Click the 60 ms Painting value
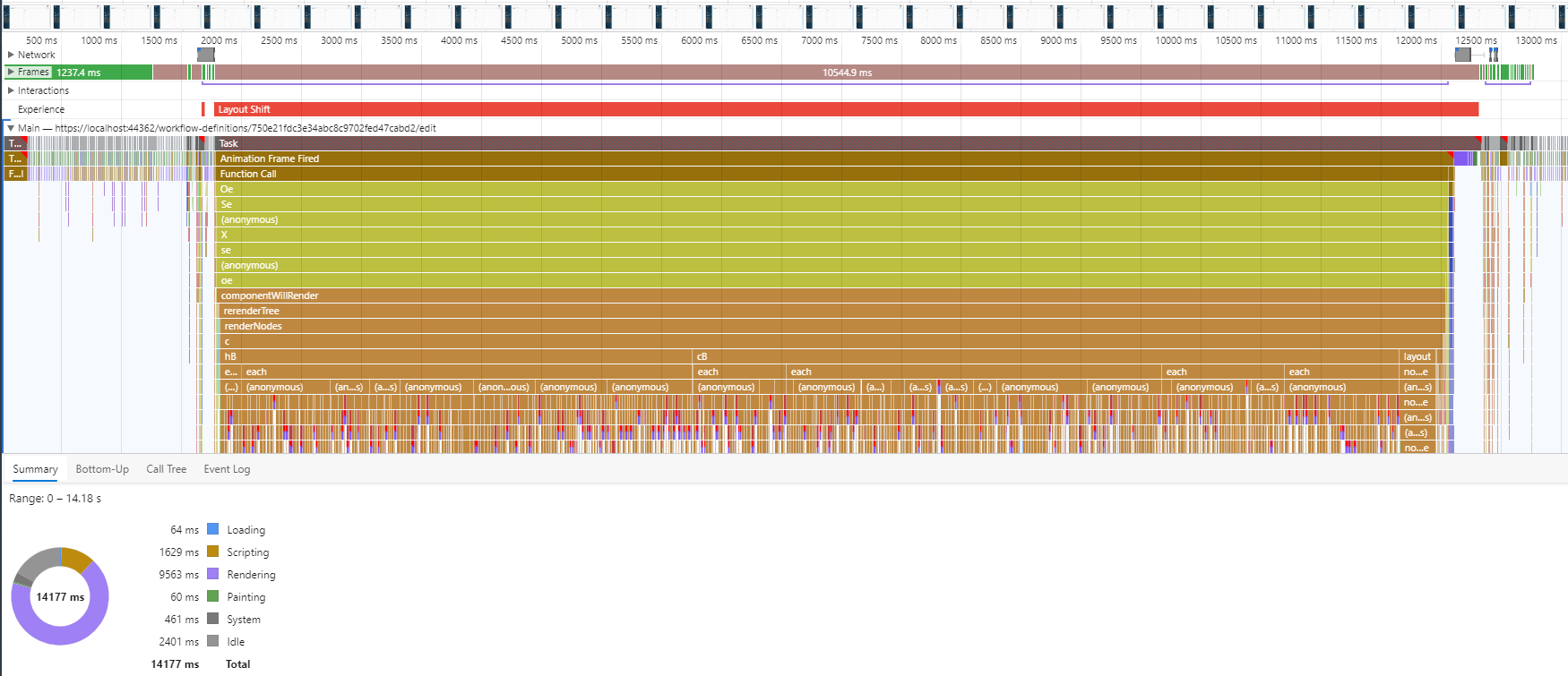Viewport: 1568px width, 676px height. click(185, 597)
